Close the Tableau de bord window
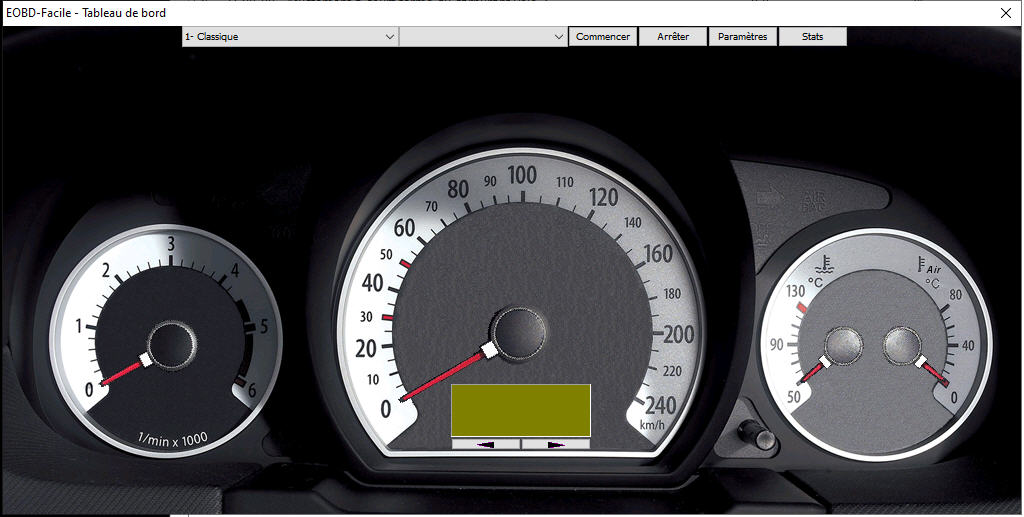 click(x=1006, y=13)
